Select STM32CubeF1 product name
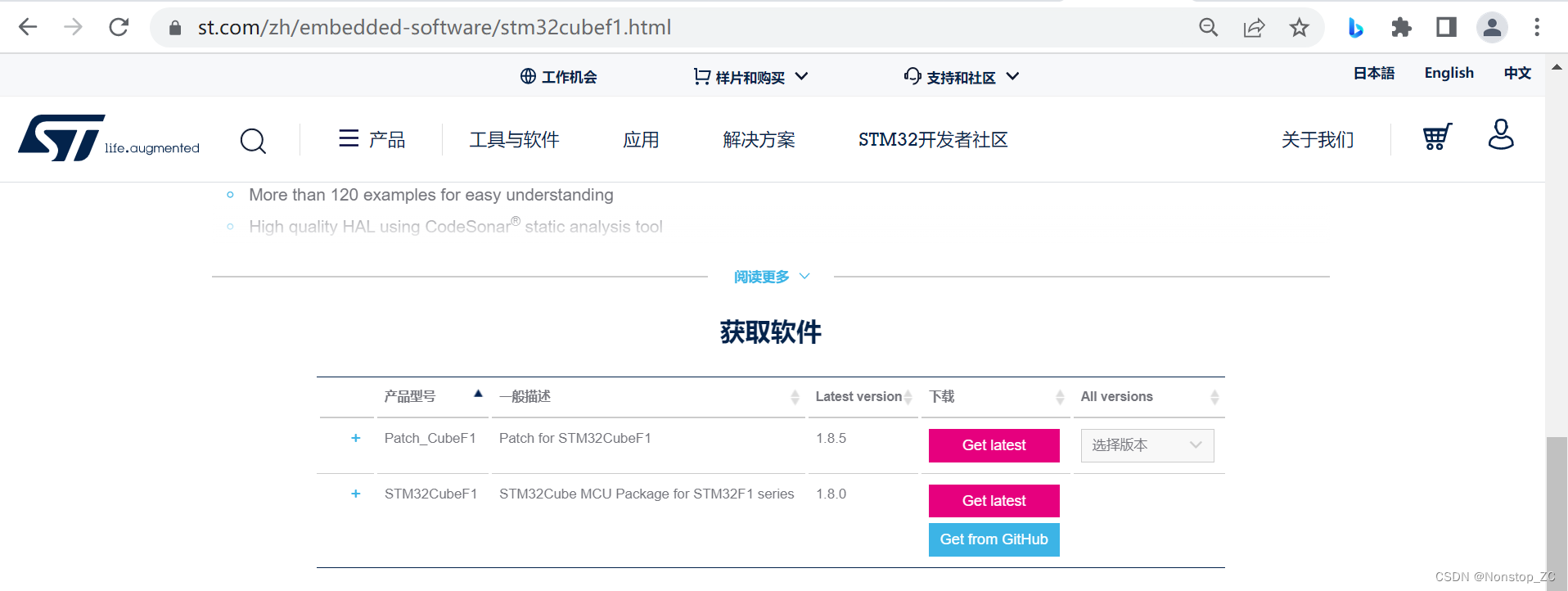Image resolution: width=1568 pixels, height=591 pixels. click(430, 494)
